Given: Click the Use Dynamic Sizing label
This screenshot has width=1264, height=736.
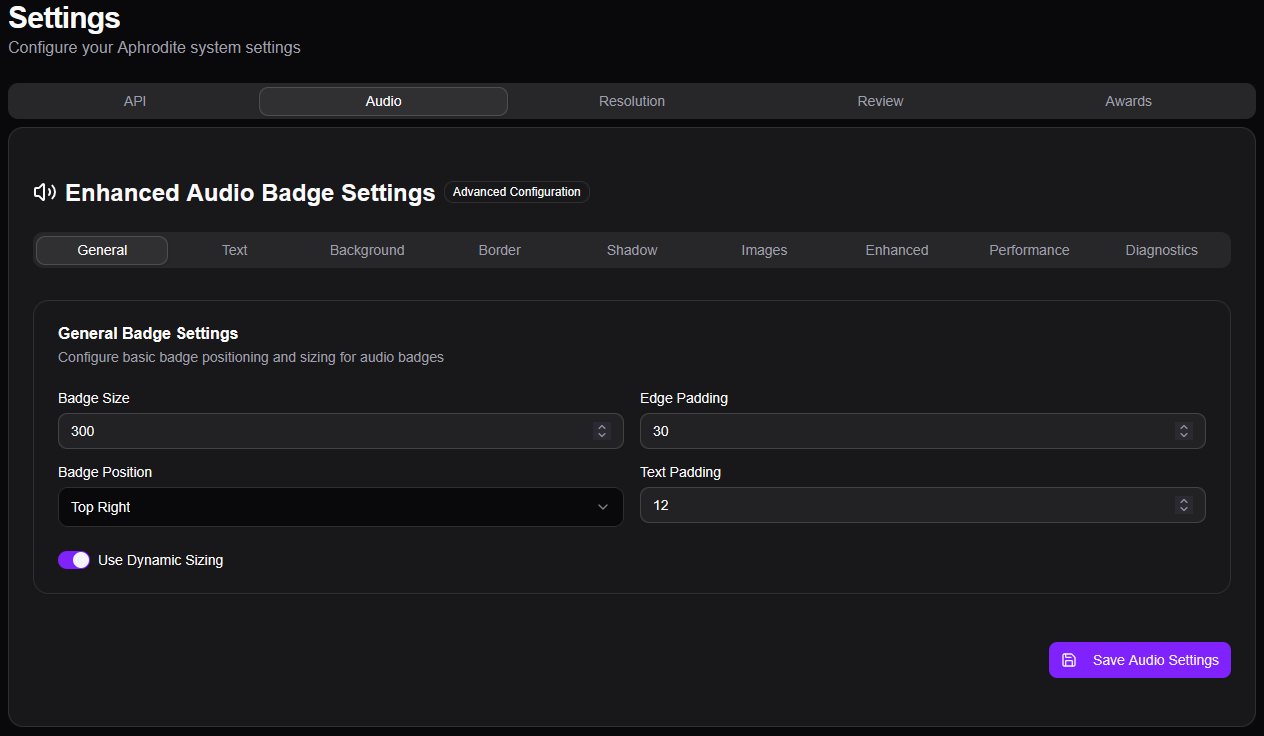Looking at the screenshot, I should pyautogui.click(x=160, y=560).
